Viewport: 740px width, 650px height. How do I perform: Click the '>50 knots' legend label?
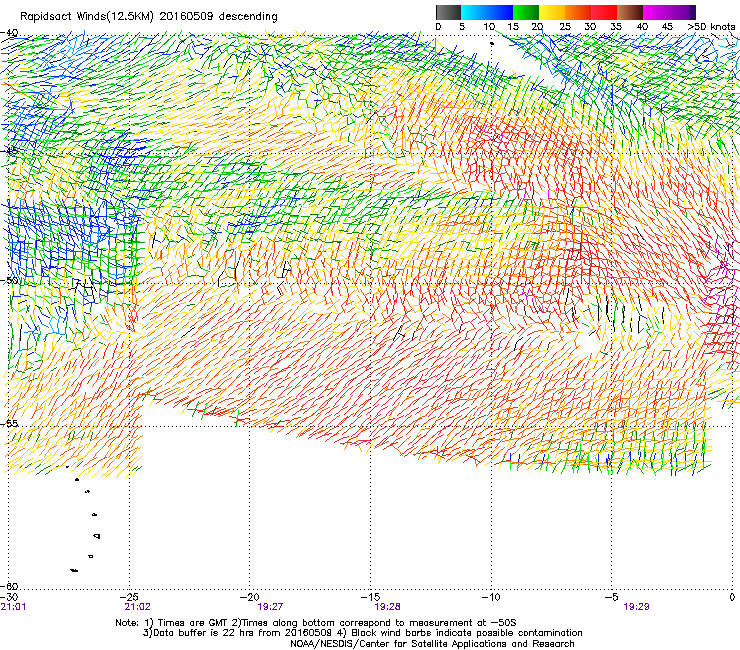[x=712, y=27]
